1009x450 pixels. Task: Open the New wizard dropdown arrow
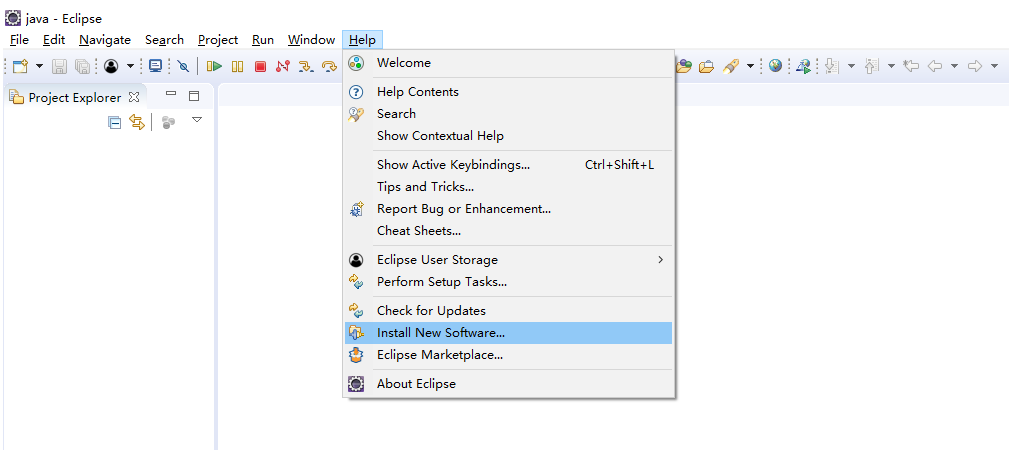tap(39, 66)
